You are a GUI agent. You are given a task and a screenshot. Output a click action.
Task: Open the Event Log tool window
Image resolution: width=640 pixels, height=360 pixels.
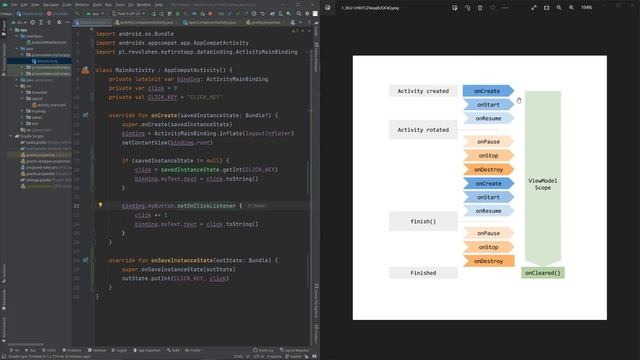coord(263,350)
